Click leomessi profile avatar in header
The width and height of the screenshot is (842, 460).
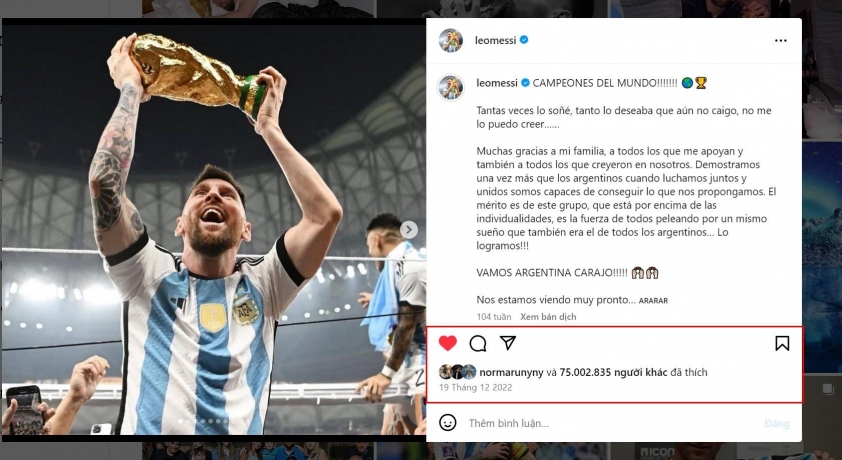point(451,40)
